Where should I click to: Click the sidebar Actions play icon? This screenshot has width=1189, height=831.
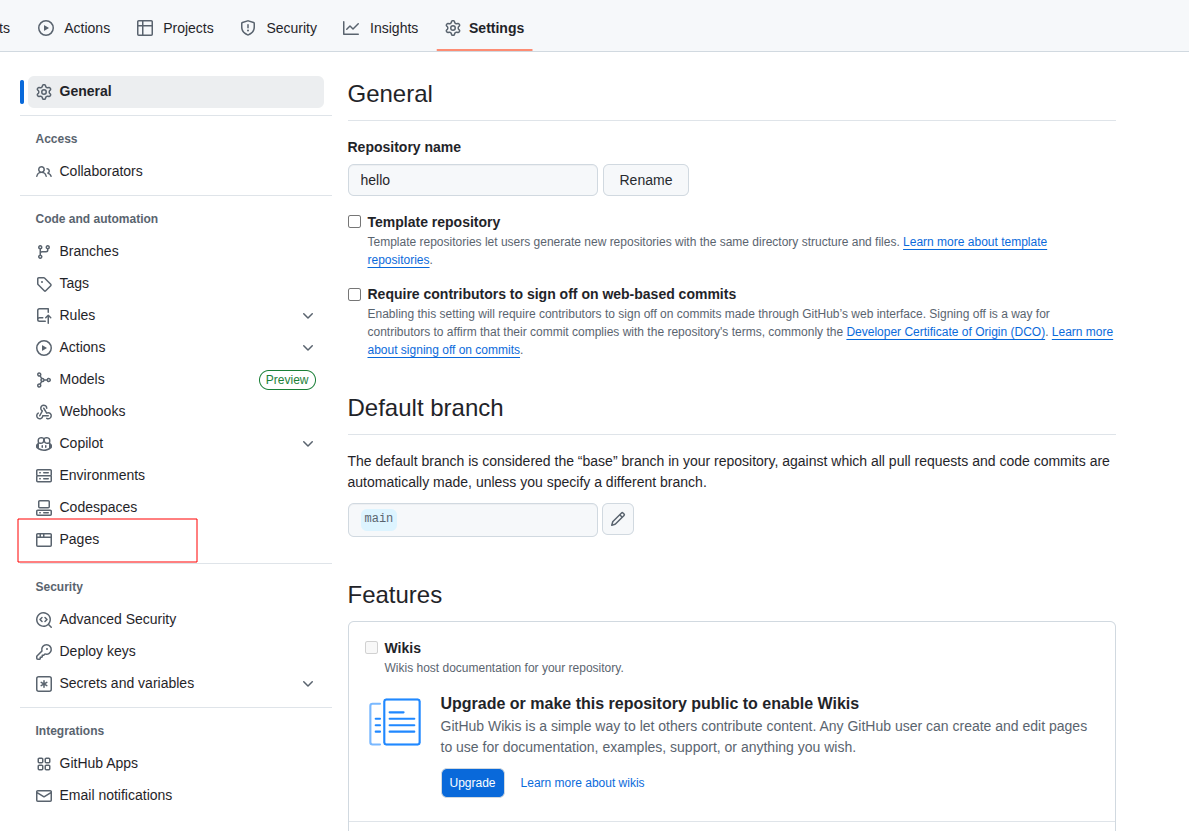pos(44,347)
